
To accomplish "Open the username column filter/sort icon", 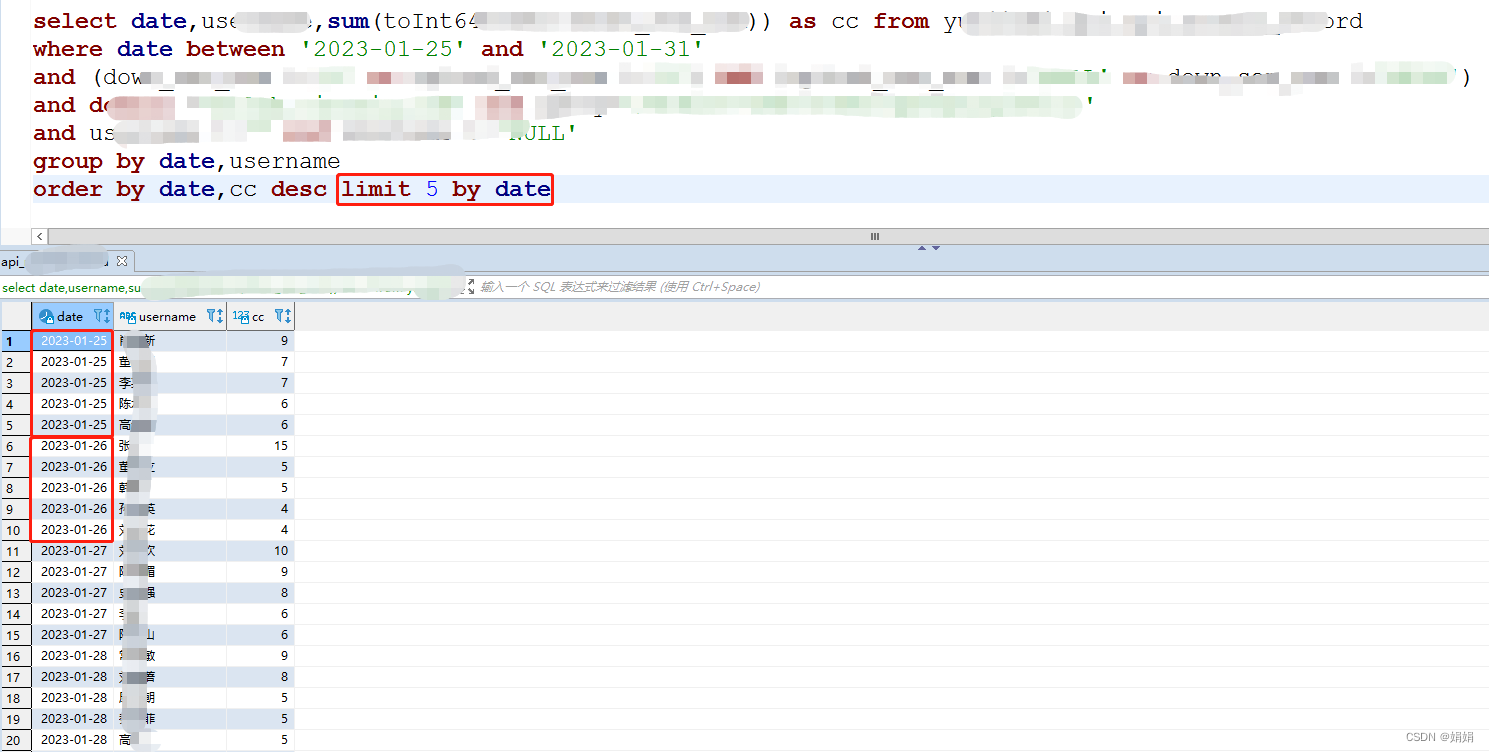I will 215,316.
